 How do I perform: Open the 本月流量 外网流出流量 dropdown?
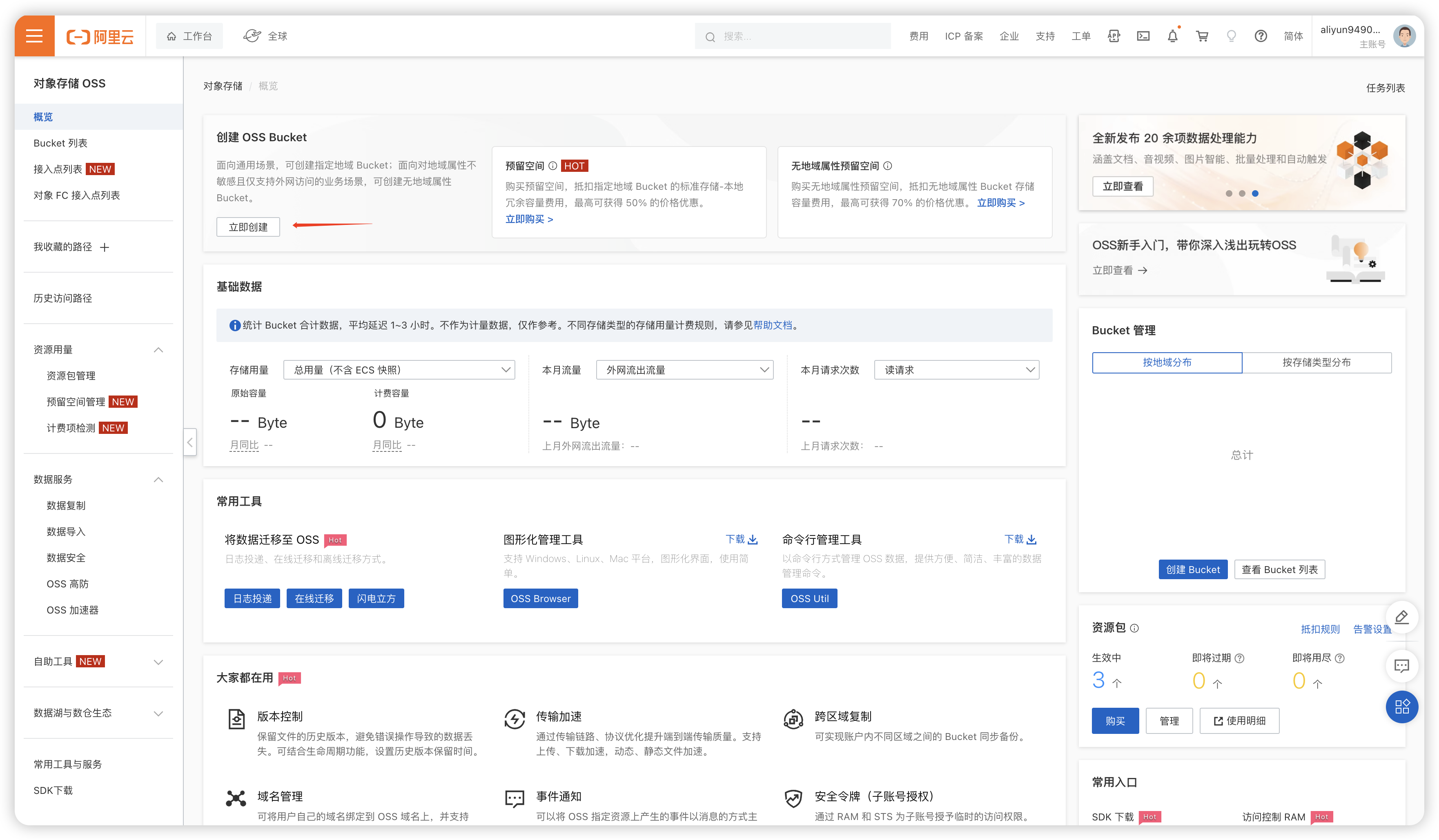click(684, 369)
